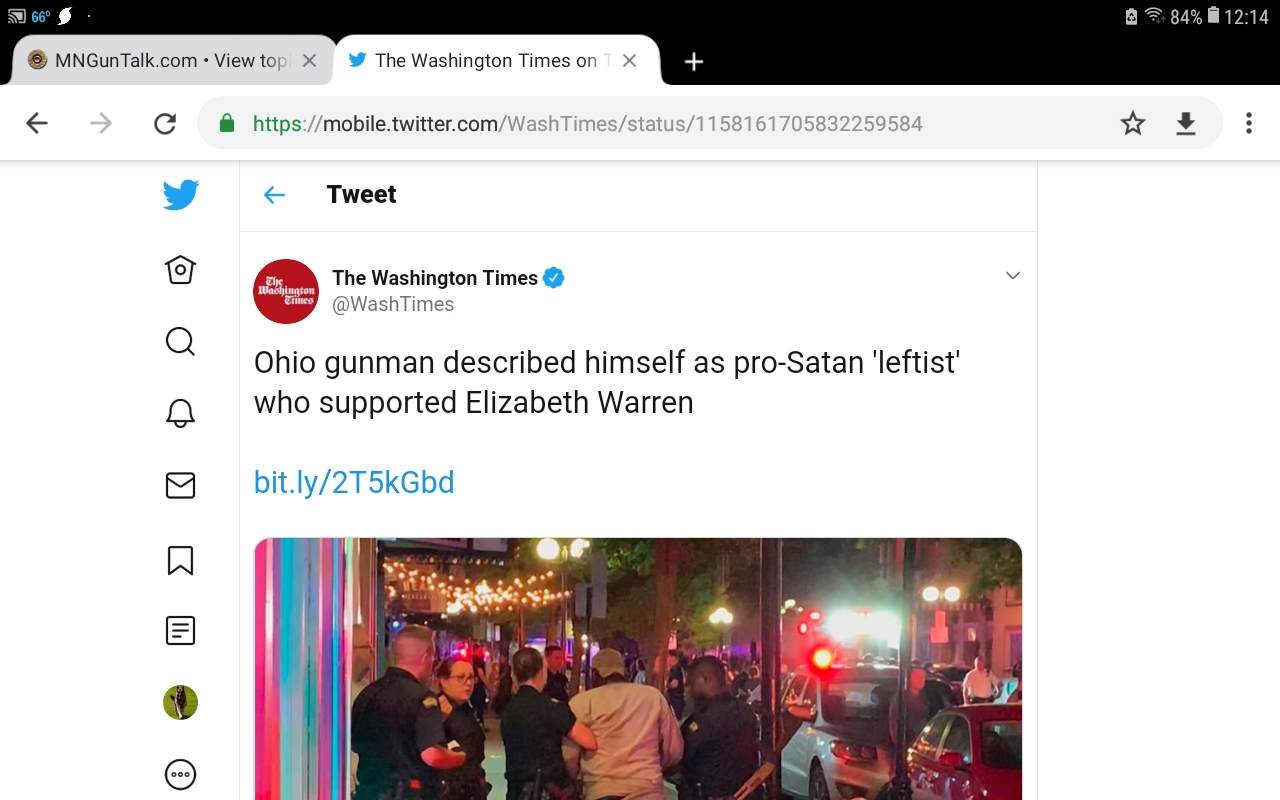Open Notifications bell in sidebar

[x=180, y=413]
